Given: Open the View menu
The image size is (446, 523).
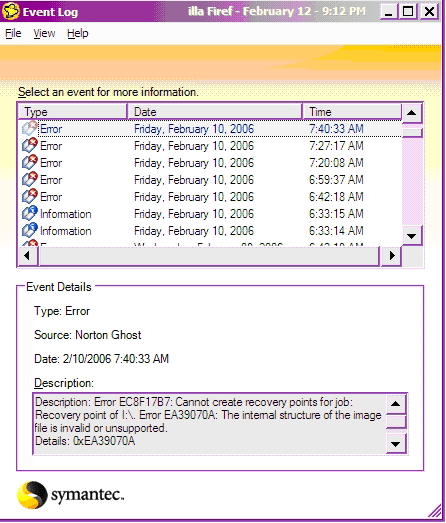Looking at the screenshot, I should tap(44, 33).
